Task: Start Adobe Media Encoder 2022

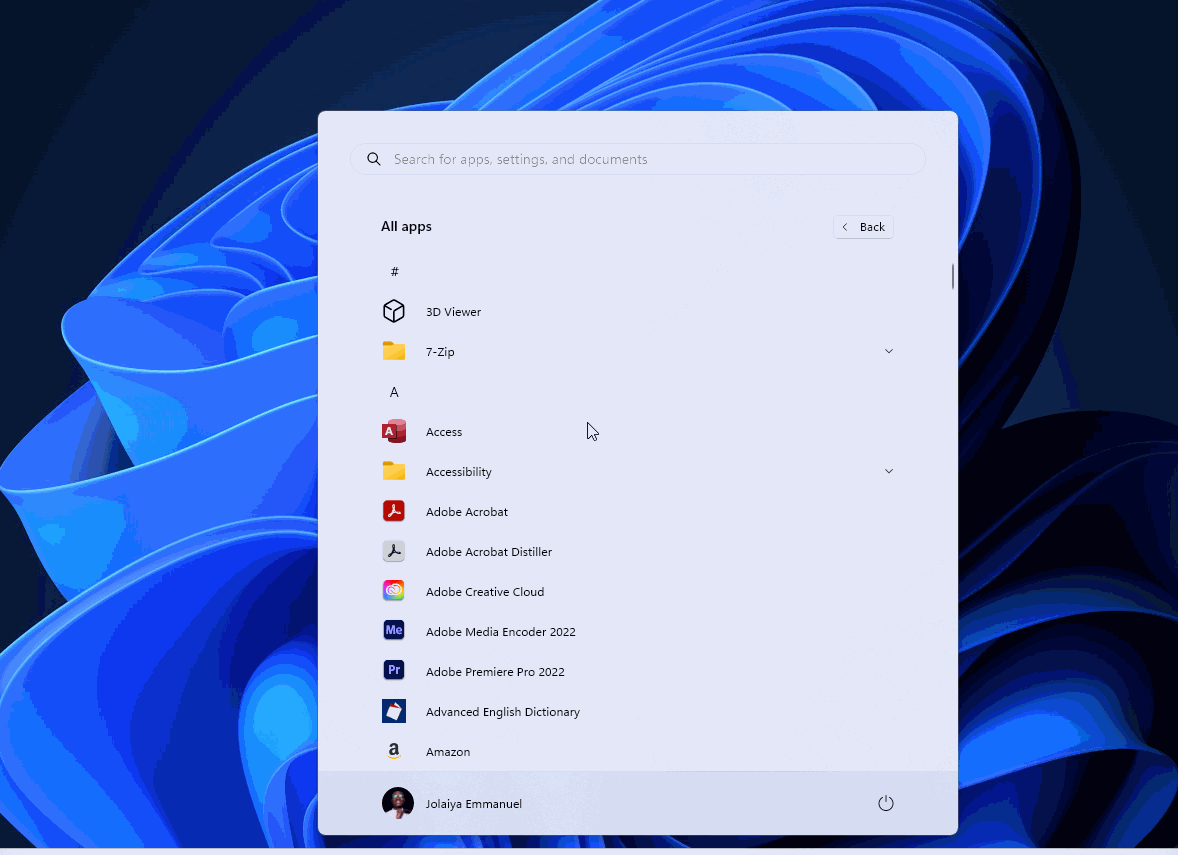Action: click(x=394, y=632)
